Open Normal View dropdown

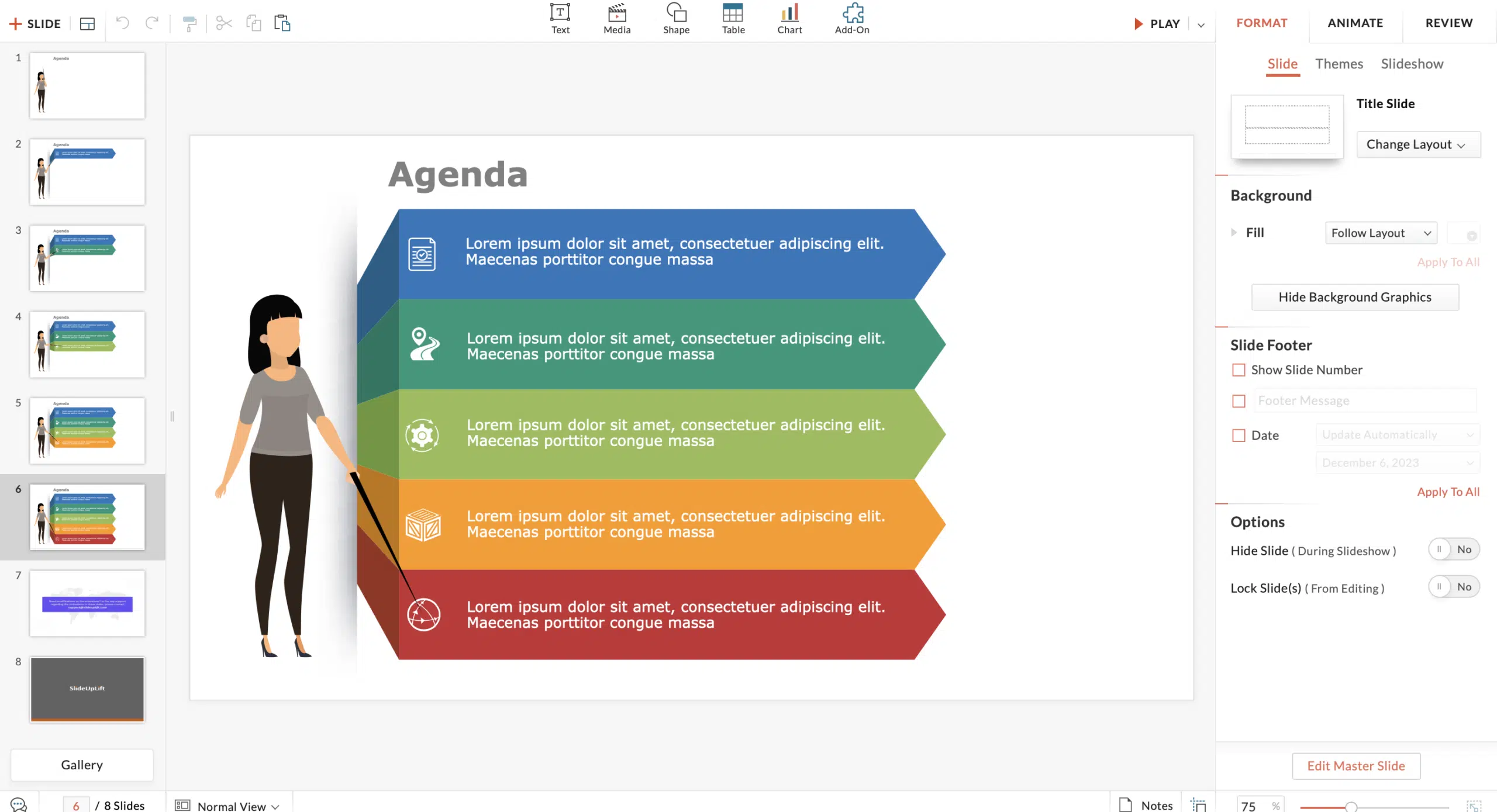point(238,806)
